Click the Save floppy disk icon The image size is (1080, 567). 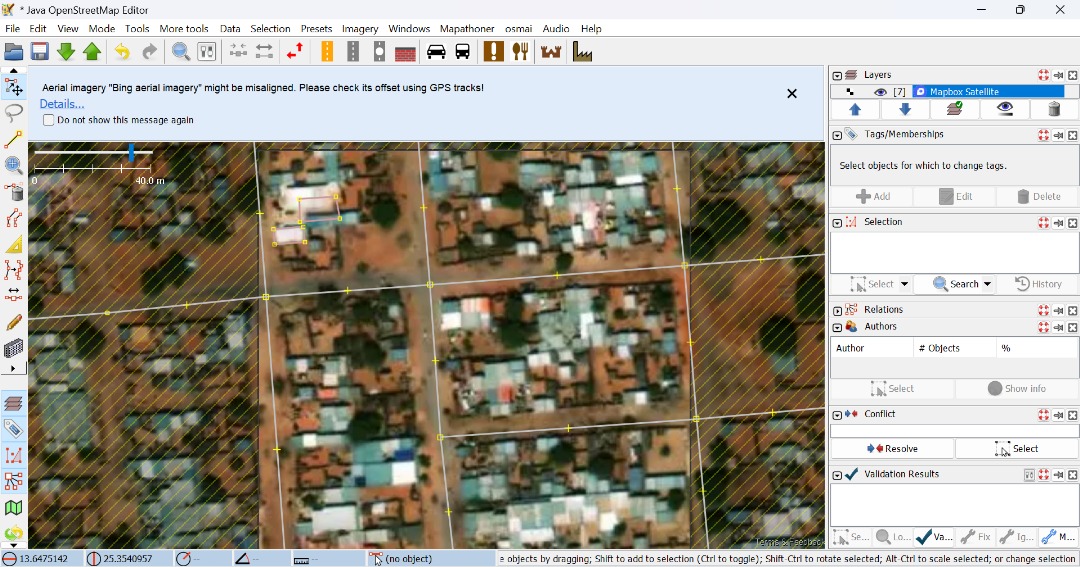pyautogui.click(x=39, y=52)
